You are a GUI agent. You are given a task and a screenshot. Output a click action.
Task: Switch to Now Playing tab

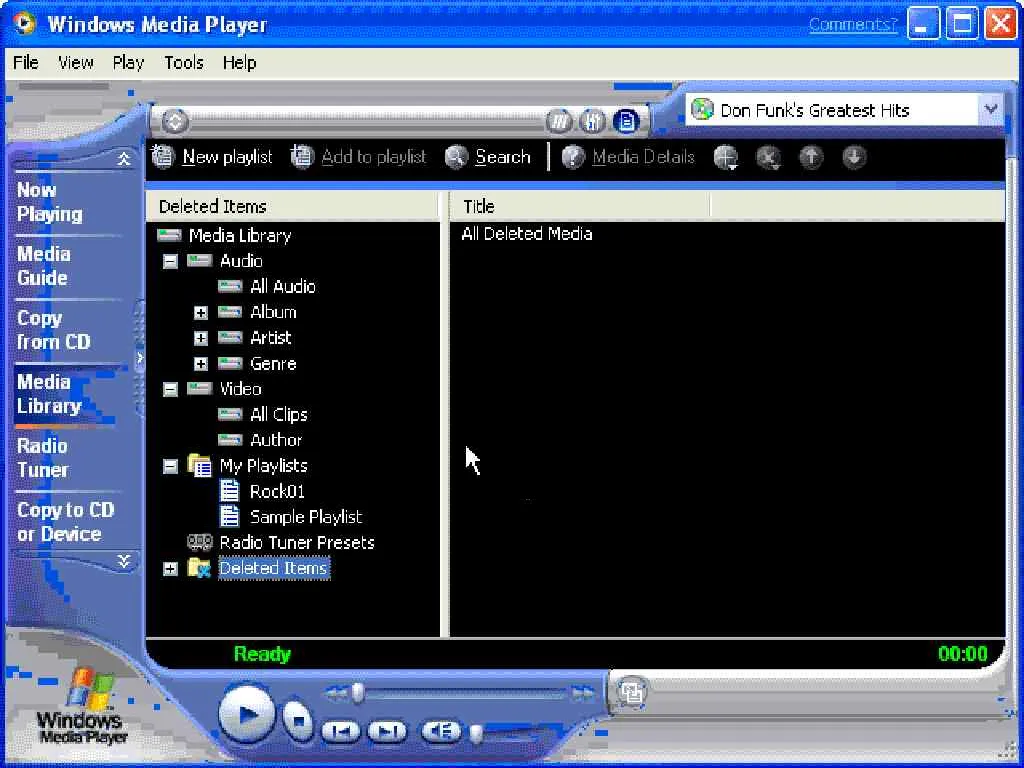click(x=50, y=202)
